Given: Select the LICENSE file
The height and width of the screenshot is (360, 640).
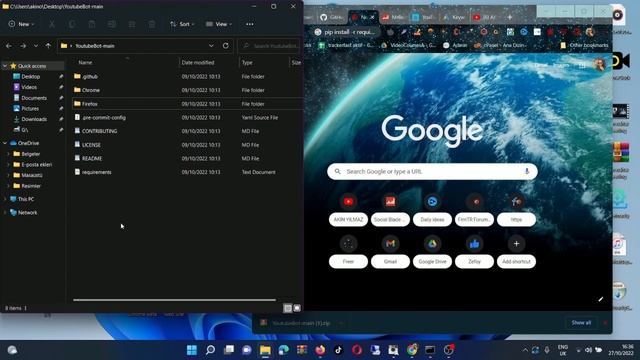Looking at the screenshot, I should pyautogui.click(x=187, y=145).
